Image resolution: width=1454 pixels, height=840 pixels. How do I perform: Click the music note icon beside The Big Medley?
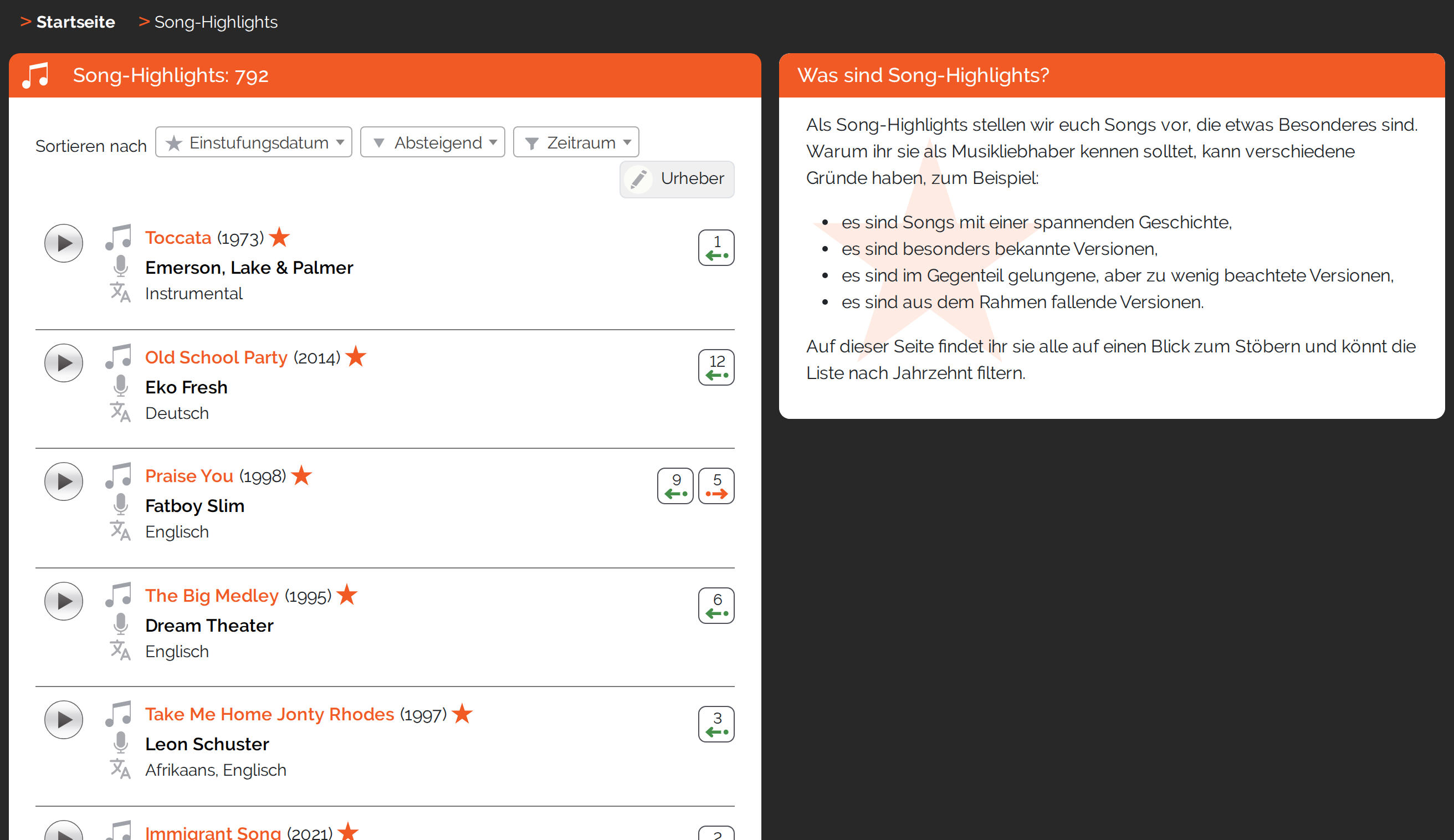click(119, 595)
